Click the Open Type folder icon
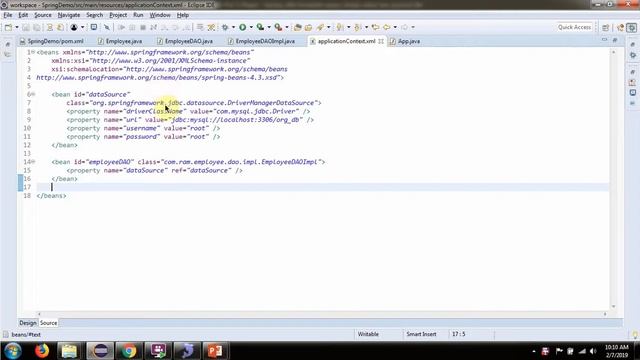This screenshot has width=640, height=360. pos(298,27)
